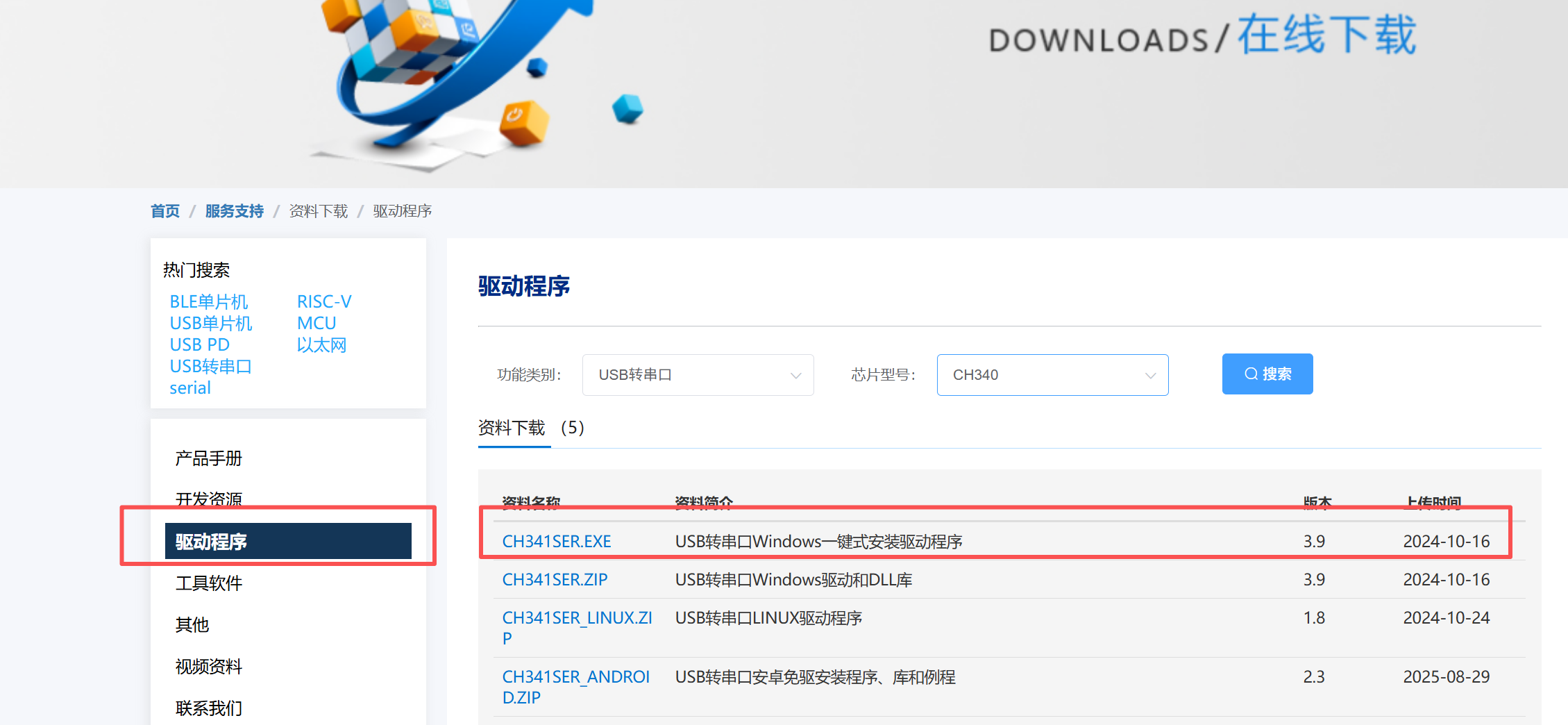
Task: Open 产品手册 from the sidebar
Action: 208,457
